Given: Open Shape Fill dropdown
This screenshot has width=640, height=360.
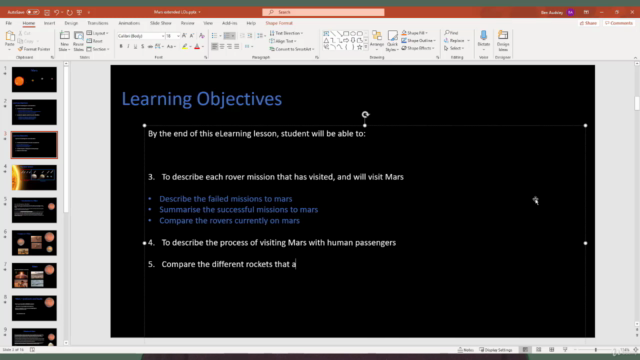Looking at the screenshot, I should click(414, 33).
